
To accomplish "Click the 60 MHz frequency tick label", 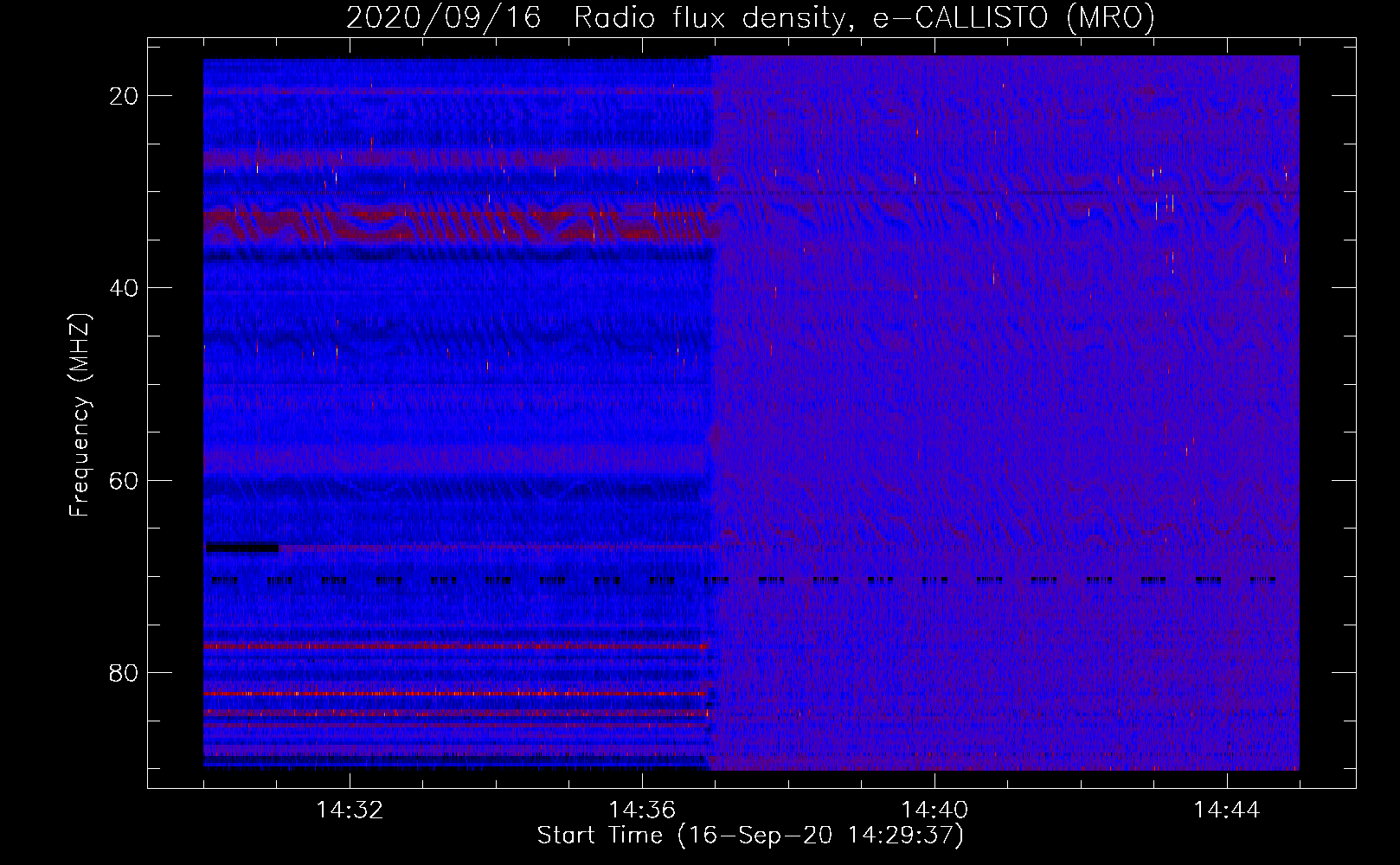I will (x=124, y=480).
